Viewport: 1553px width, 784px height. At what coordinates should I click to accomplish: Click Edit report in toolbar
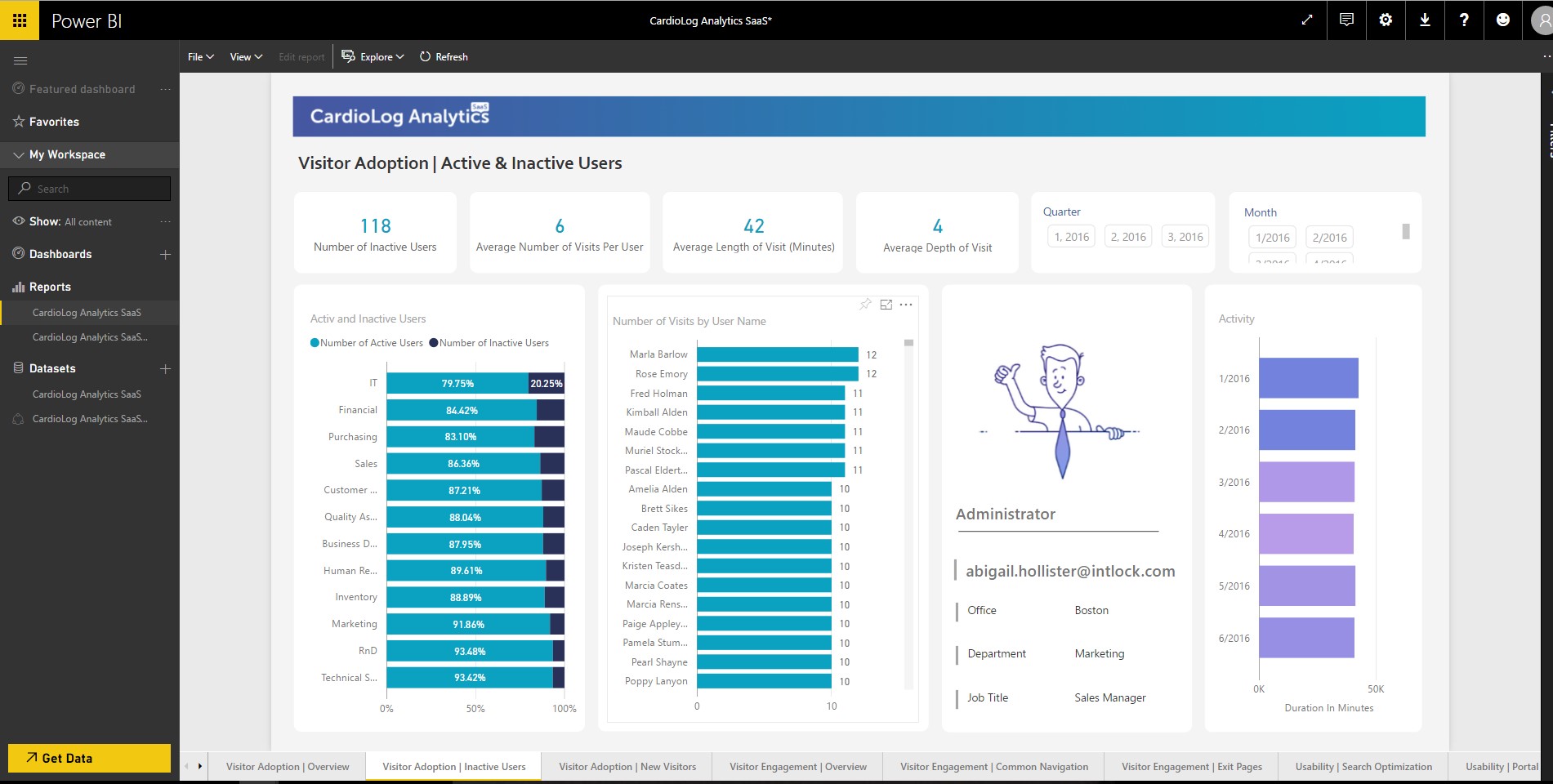click(x=301, y=57)
